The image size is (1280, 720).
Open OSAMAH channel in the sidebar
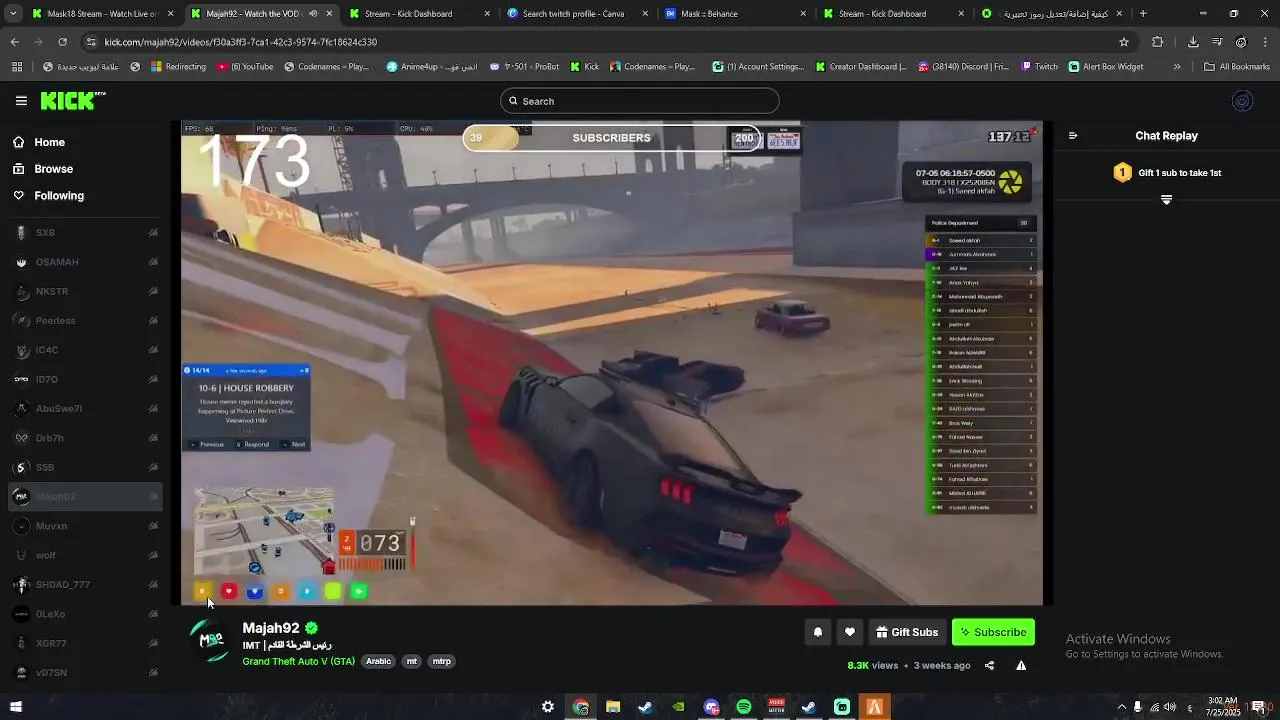[x=85, y=262]
